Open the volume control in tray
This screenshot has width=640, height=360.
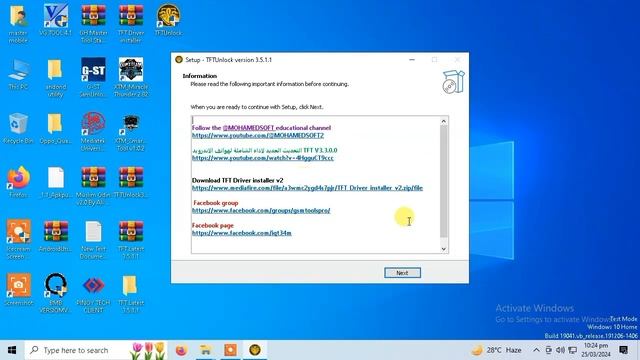[560, 350]
